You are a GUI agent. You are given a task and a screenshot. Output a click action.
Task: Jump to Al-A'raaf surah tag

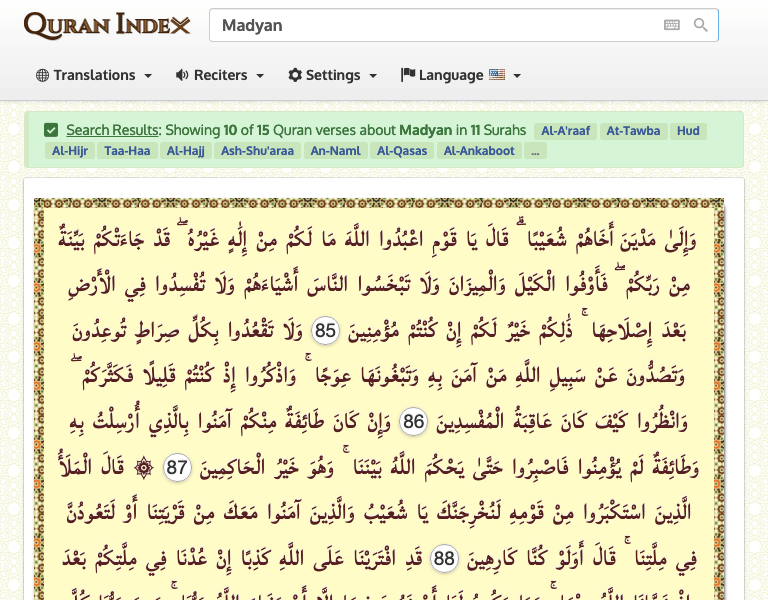[565, 131]
